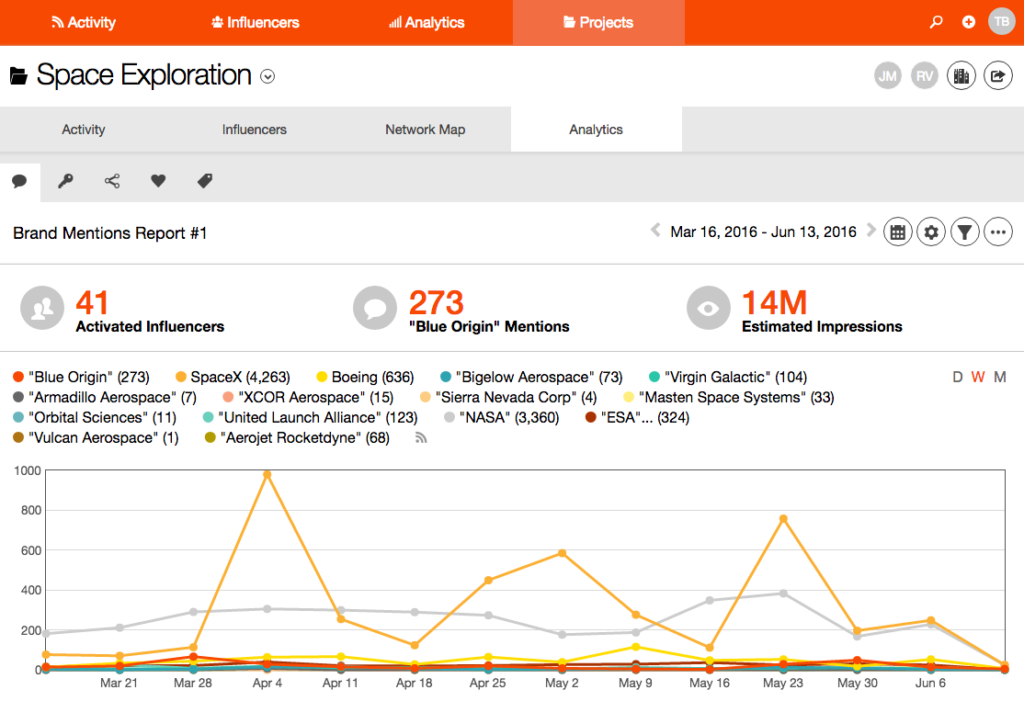
Task: Click the date range Mar 16 - Jun 13 text
Action: 763,232
